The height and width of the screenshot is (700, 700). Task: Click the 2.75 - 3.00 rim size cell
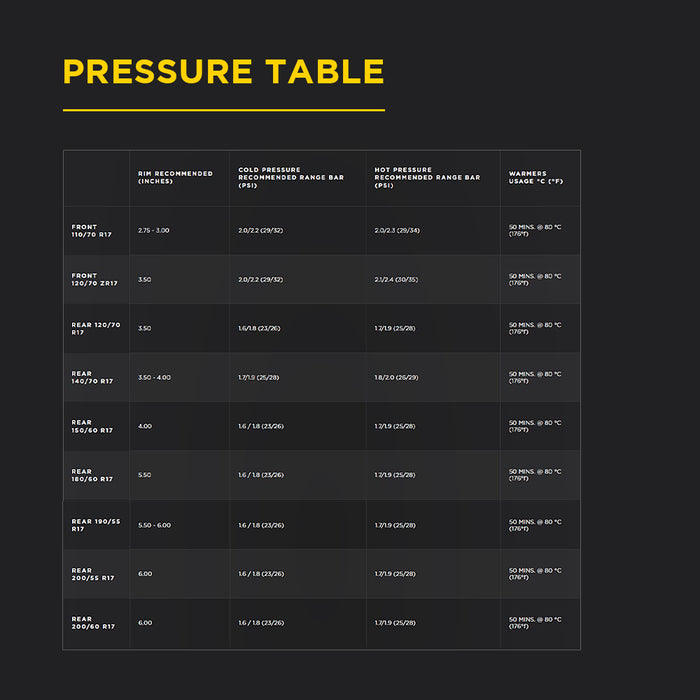tap(154, 230)
